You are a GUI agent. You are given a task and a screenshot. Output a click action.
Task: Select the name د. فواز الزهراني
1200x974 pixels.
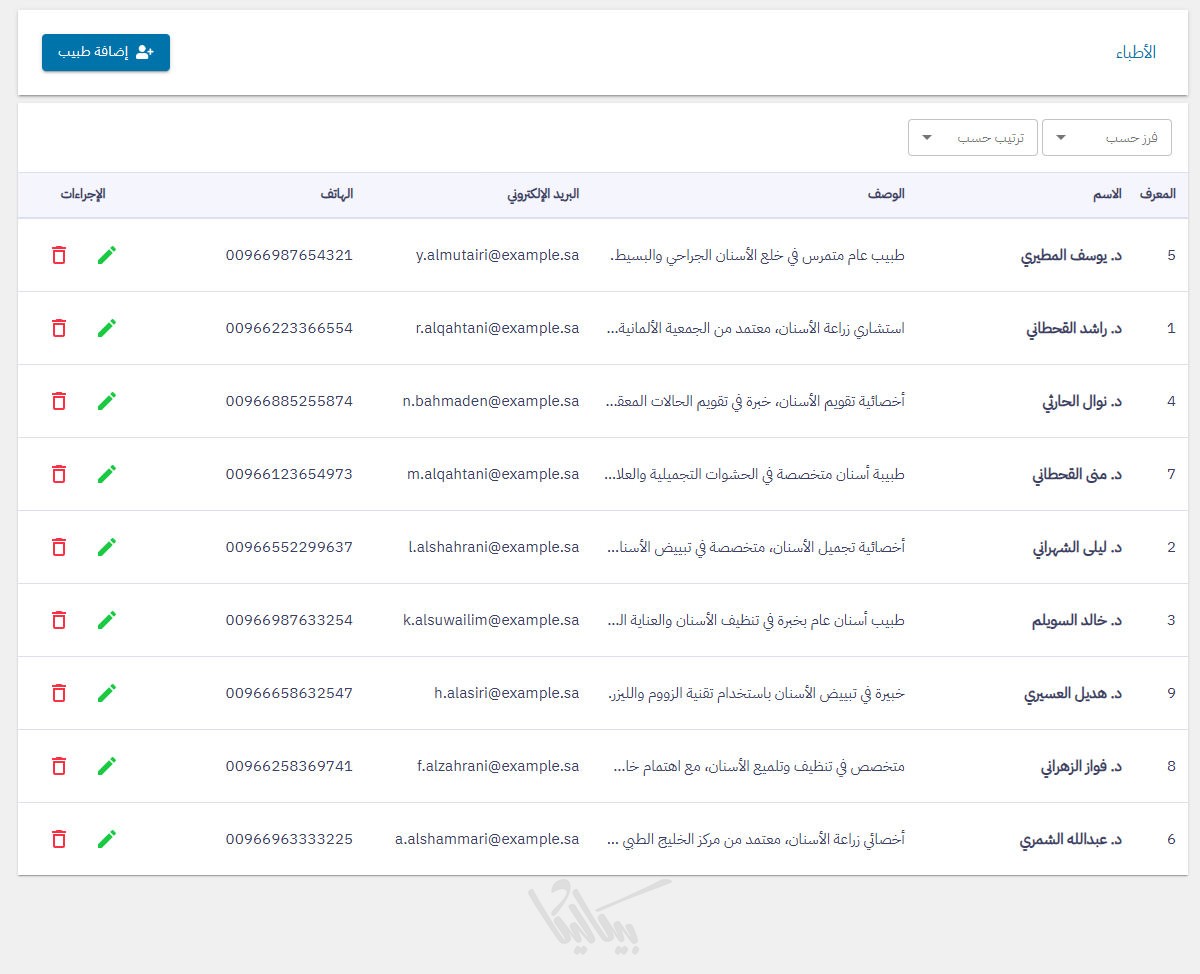1081,766
